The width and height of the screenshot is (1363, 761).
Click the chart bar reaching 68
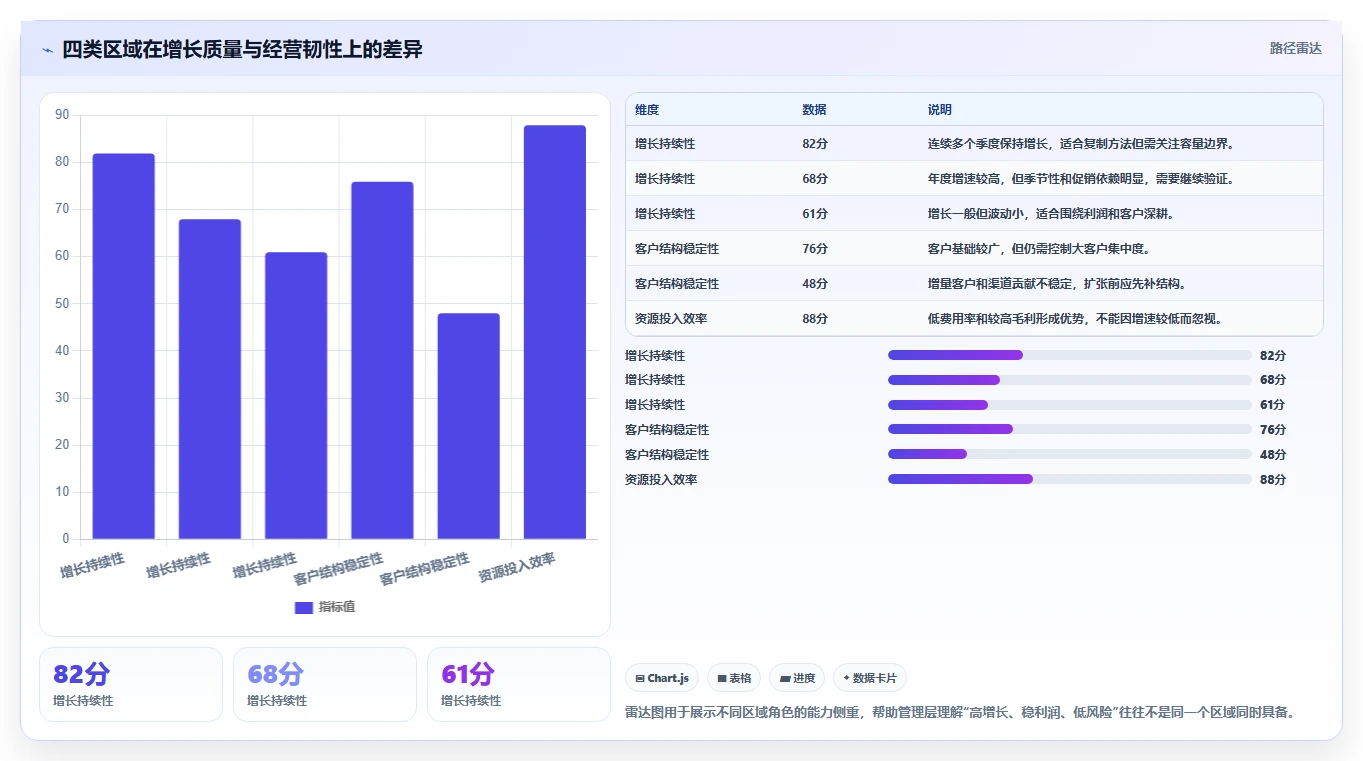[210, 379]
